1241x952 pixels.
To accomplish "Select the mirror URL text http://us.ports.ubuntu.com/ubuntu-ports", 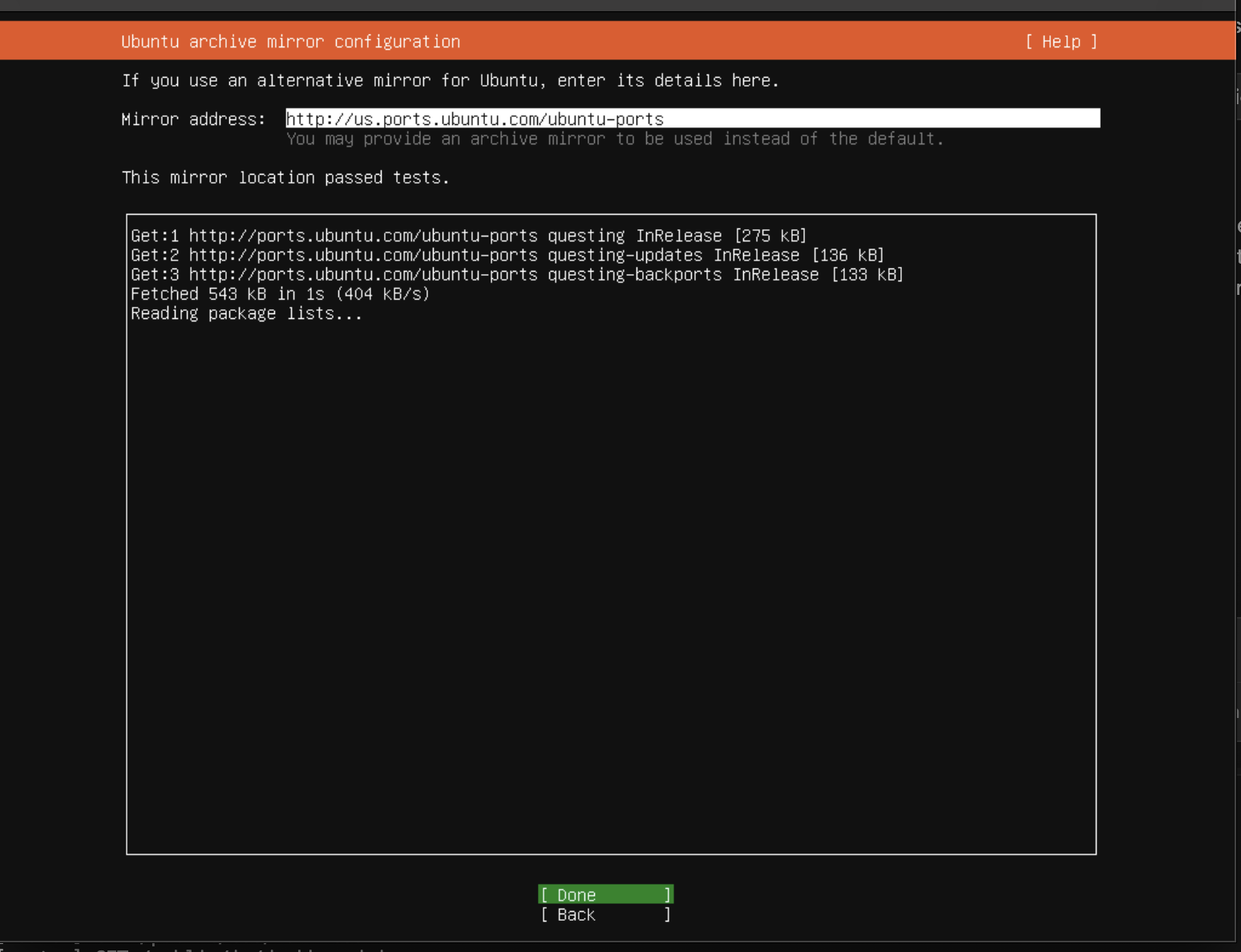I will [x=475, y=119].
